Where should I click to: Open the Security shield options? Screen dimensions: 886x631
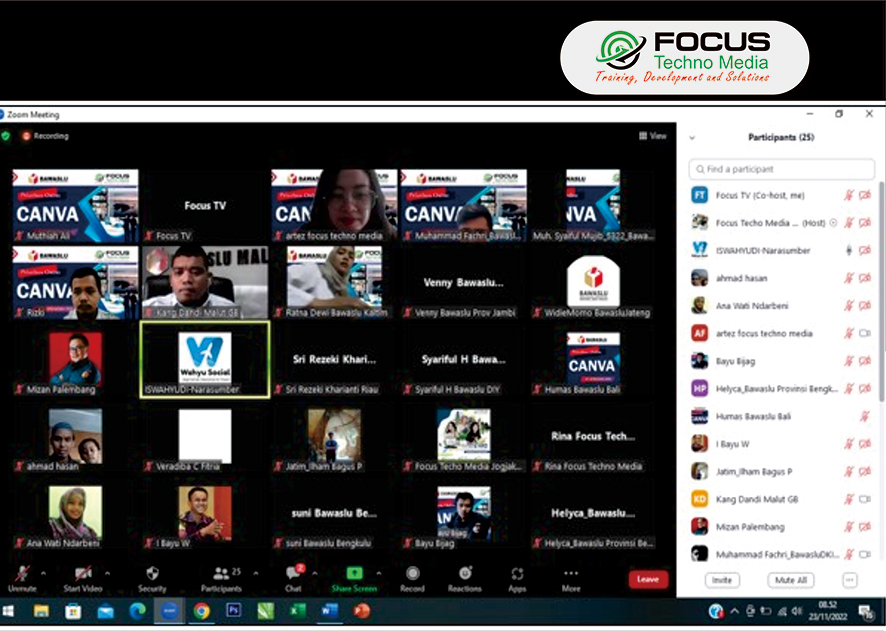coord(152,577)
